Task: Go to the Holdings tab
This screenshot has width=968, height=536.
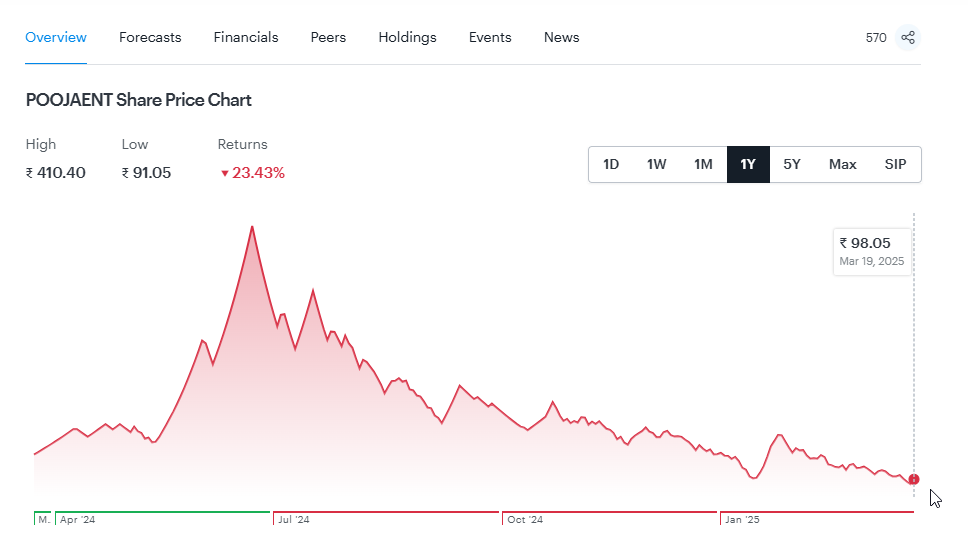Action: coord(407,37)
